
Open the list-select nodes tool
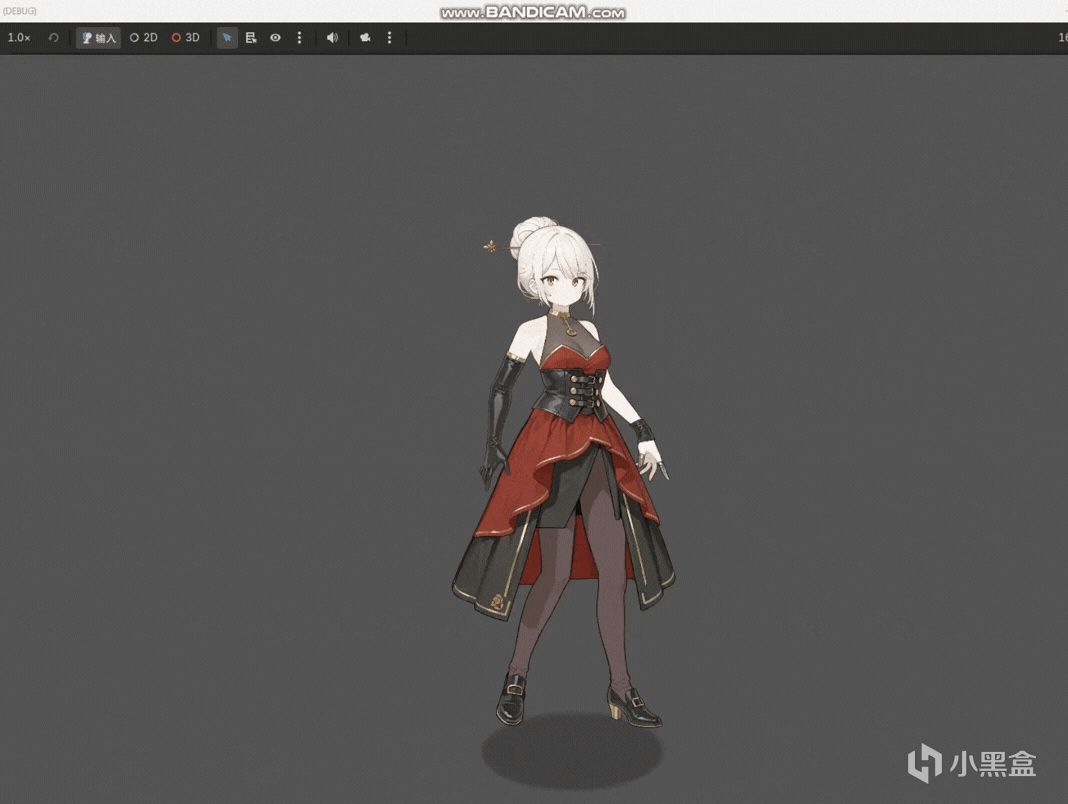(251, 38)
